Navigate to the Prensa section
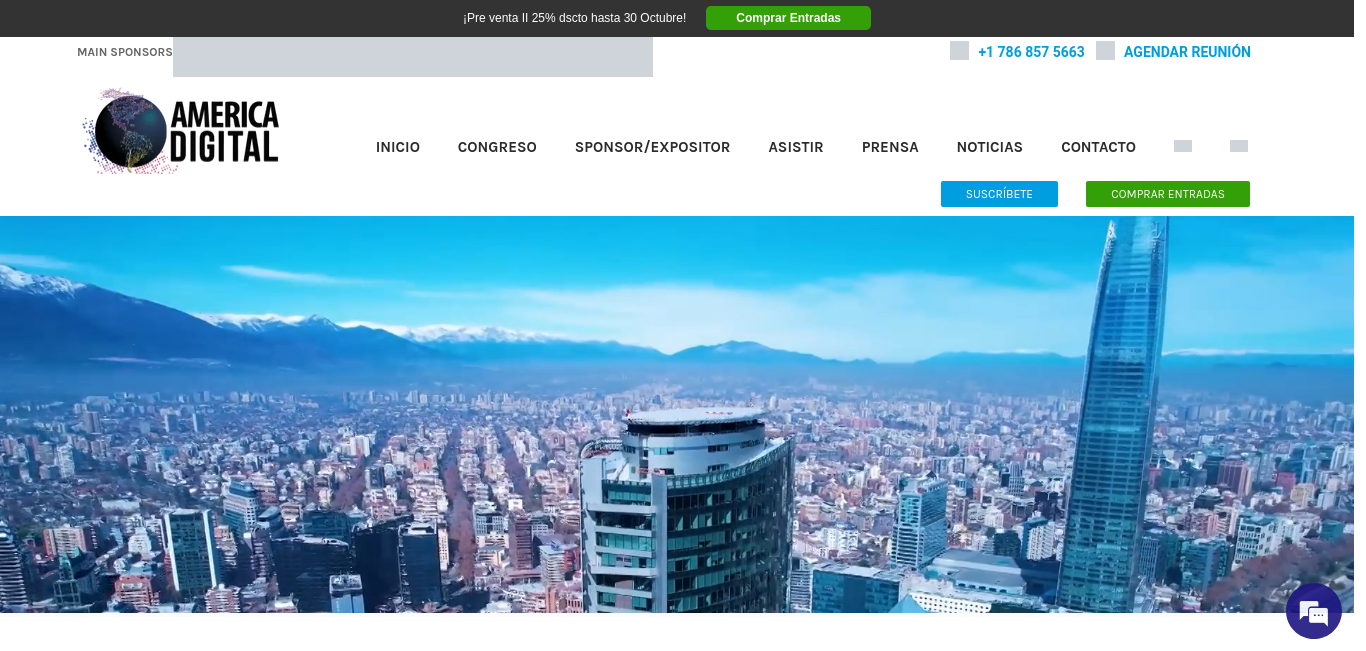The height and width of the screenshot is (651, 1366). (x=890, y=147)
